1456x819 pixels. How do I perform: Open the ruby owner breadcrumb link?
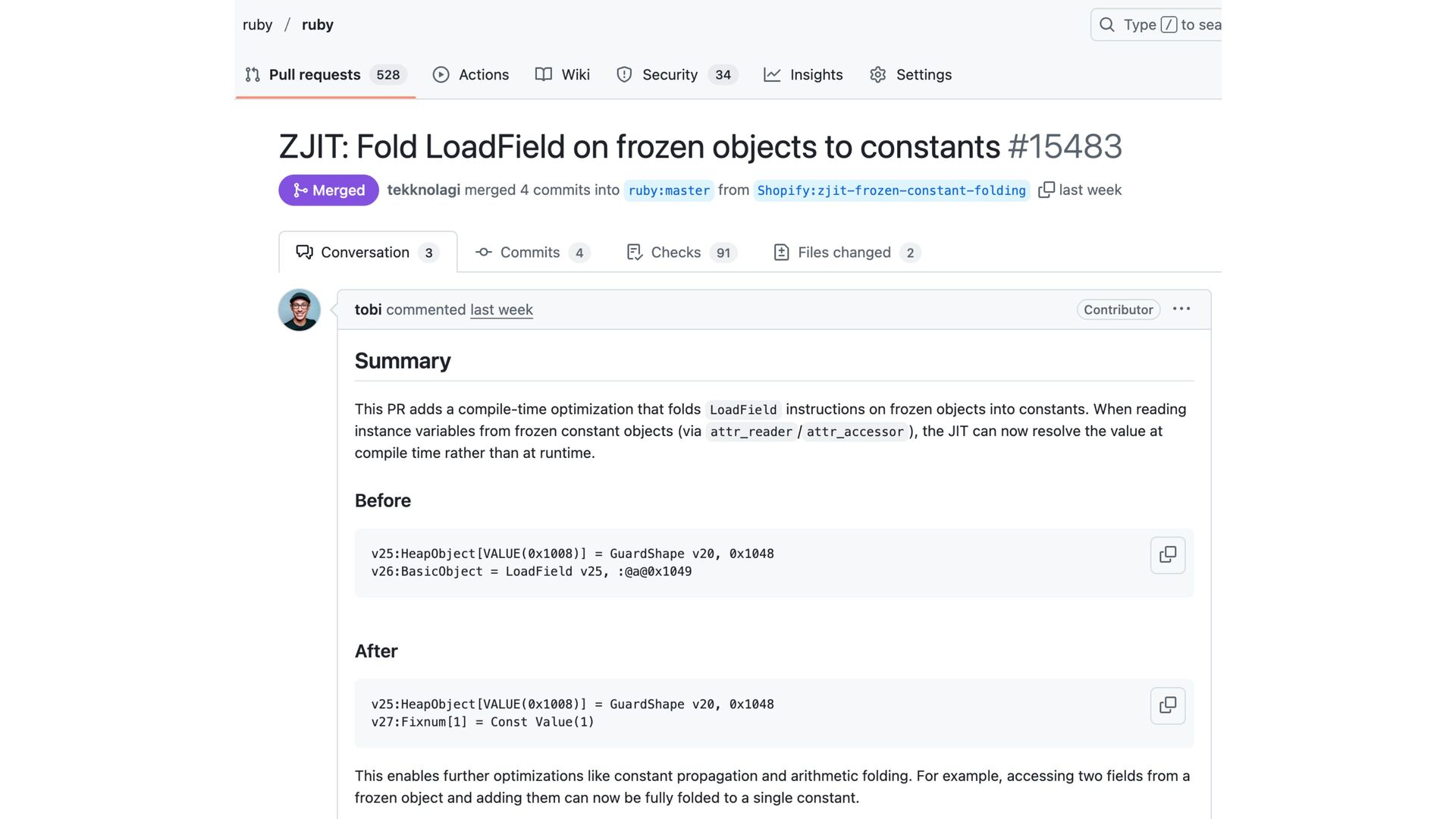257,25
